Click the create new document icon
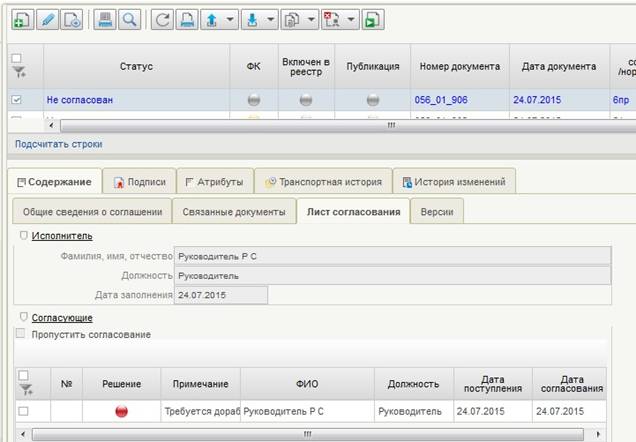Screen dimensions: 636x442 tap(21, 19)
